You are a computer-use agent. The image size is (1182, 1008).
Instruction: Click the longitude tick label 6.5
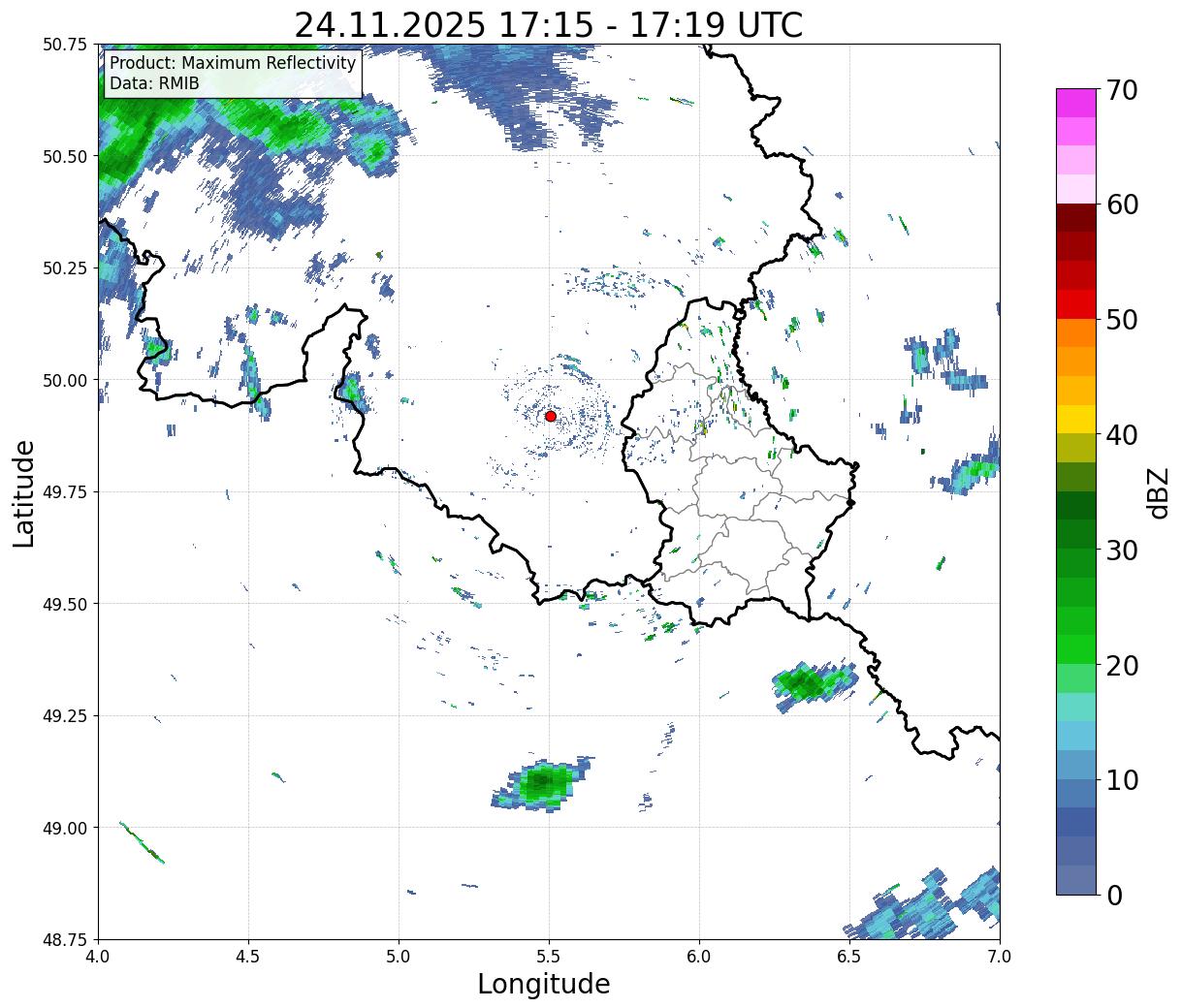(x=849, y=956)
